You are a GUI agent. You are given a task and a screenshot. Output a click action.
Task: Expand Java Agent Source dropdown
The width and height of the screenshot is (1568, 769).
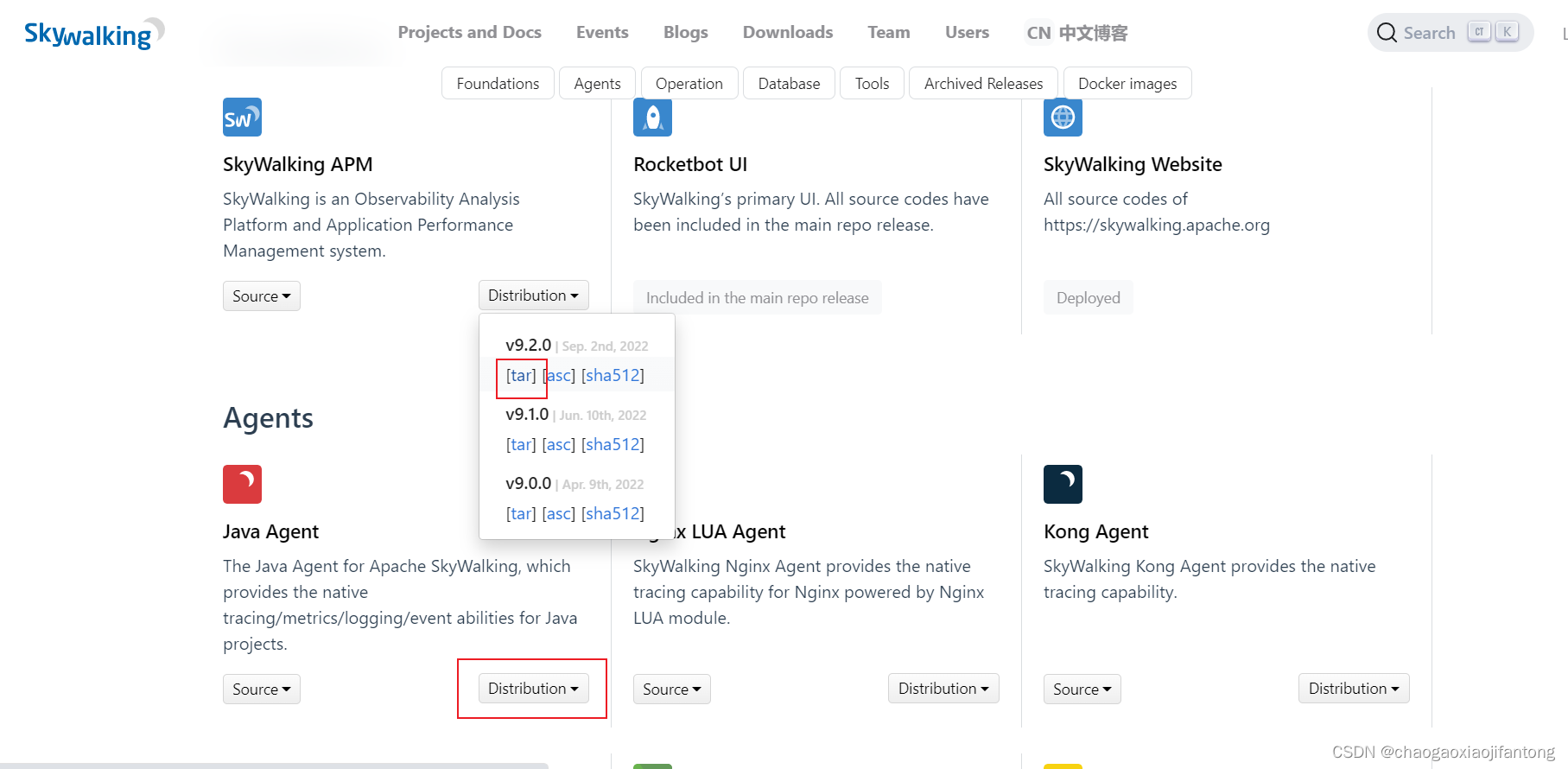(x=262, y=689)
